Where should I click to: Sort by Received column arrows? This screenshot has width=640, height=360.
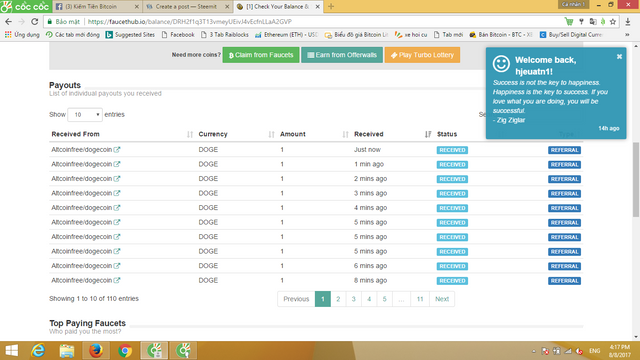pyautogui.click(x=428, y=134)
